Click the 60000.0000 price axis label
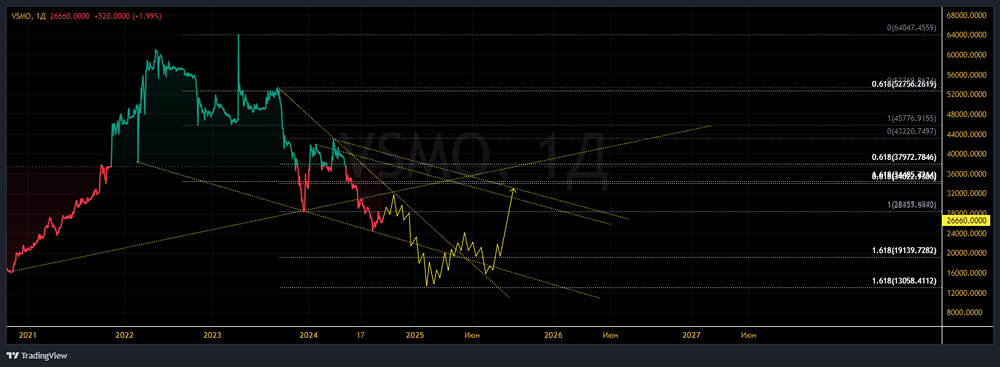The height and width of the screenshot is (367, 1000). point(966,55)
